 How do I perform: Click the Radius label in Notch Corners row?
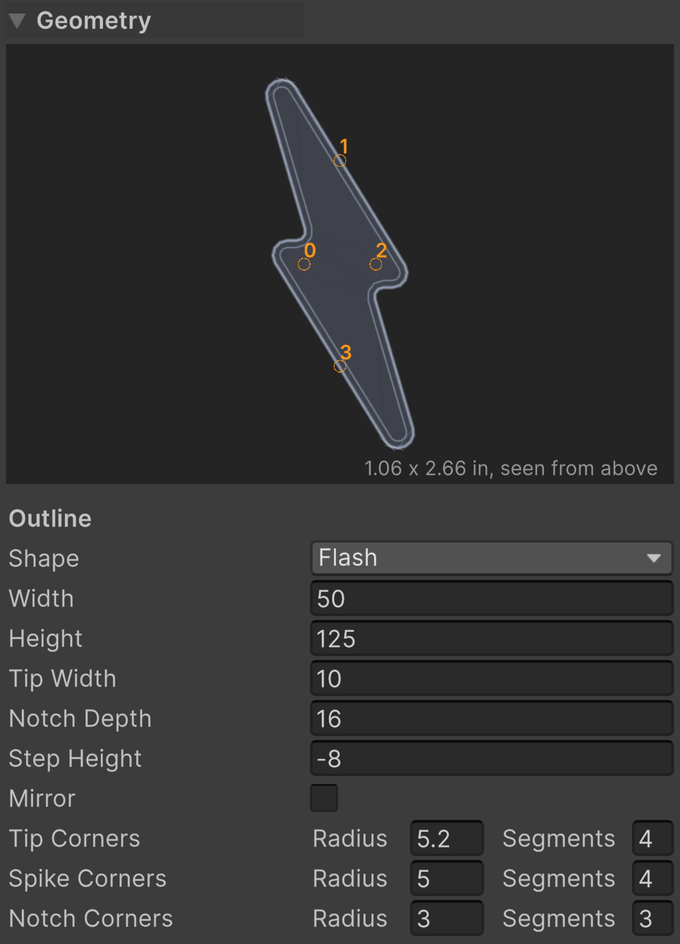(350, 919)
